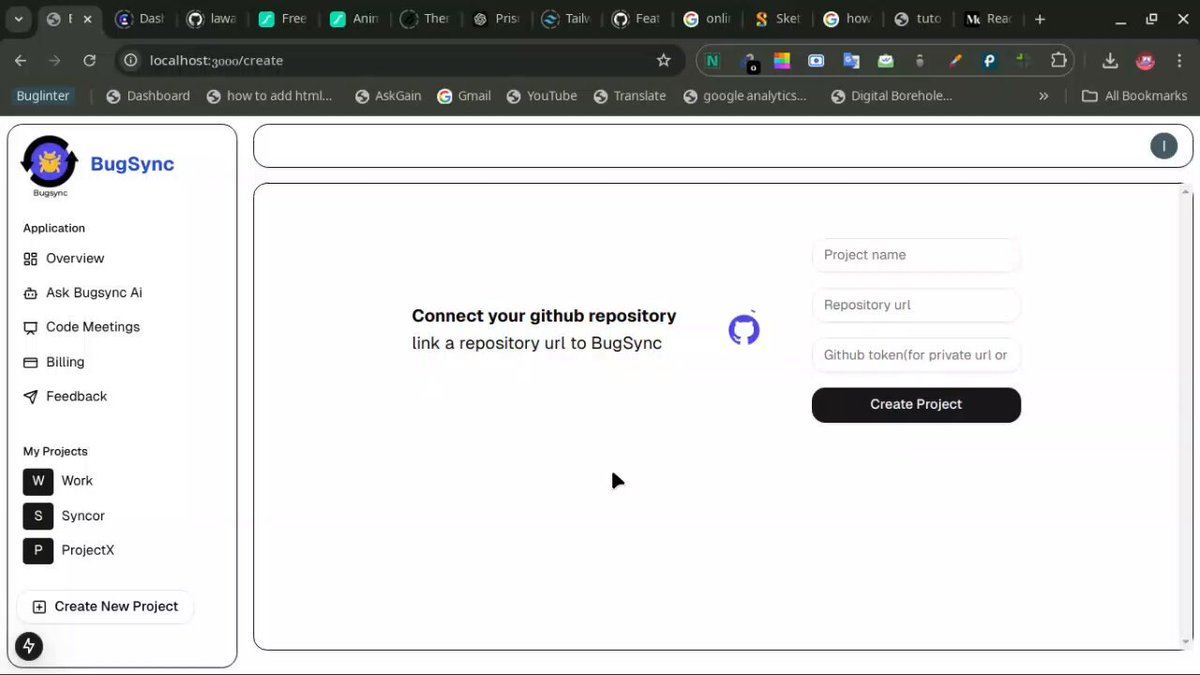Reload the page with refresh icon
The width and height of the screenshot is (1200, 675).
(89, 60)
